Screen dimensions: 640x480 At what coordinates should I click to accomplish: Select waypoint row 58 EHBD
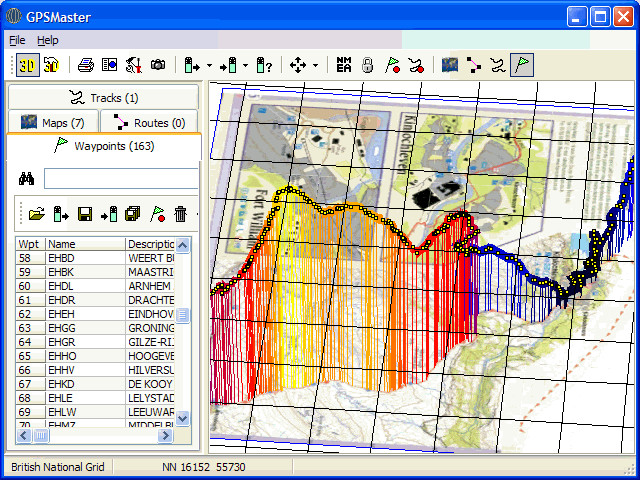click(x=96, y=258)
